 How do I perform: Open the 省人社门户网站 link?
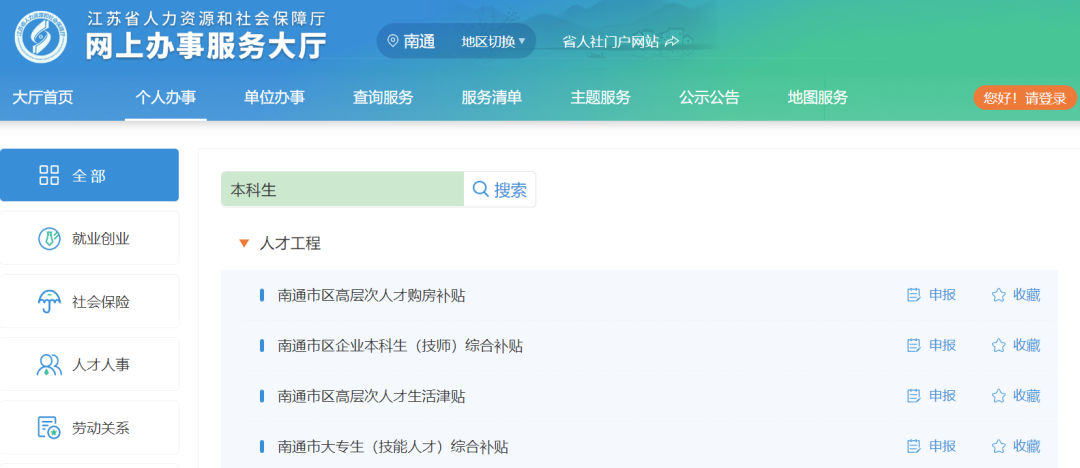click(x=620, y=41)
